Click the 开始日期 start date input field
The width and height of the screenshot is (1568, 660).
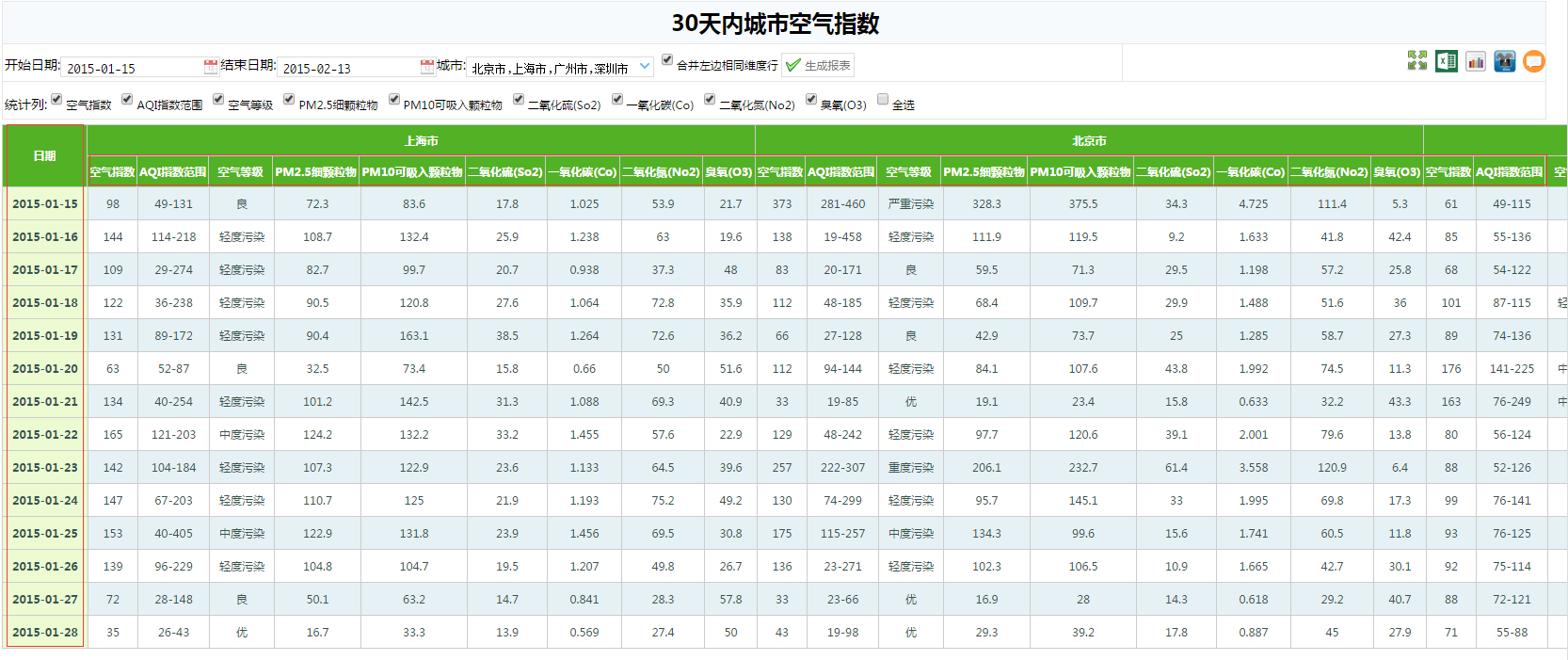tap(132, 68)
